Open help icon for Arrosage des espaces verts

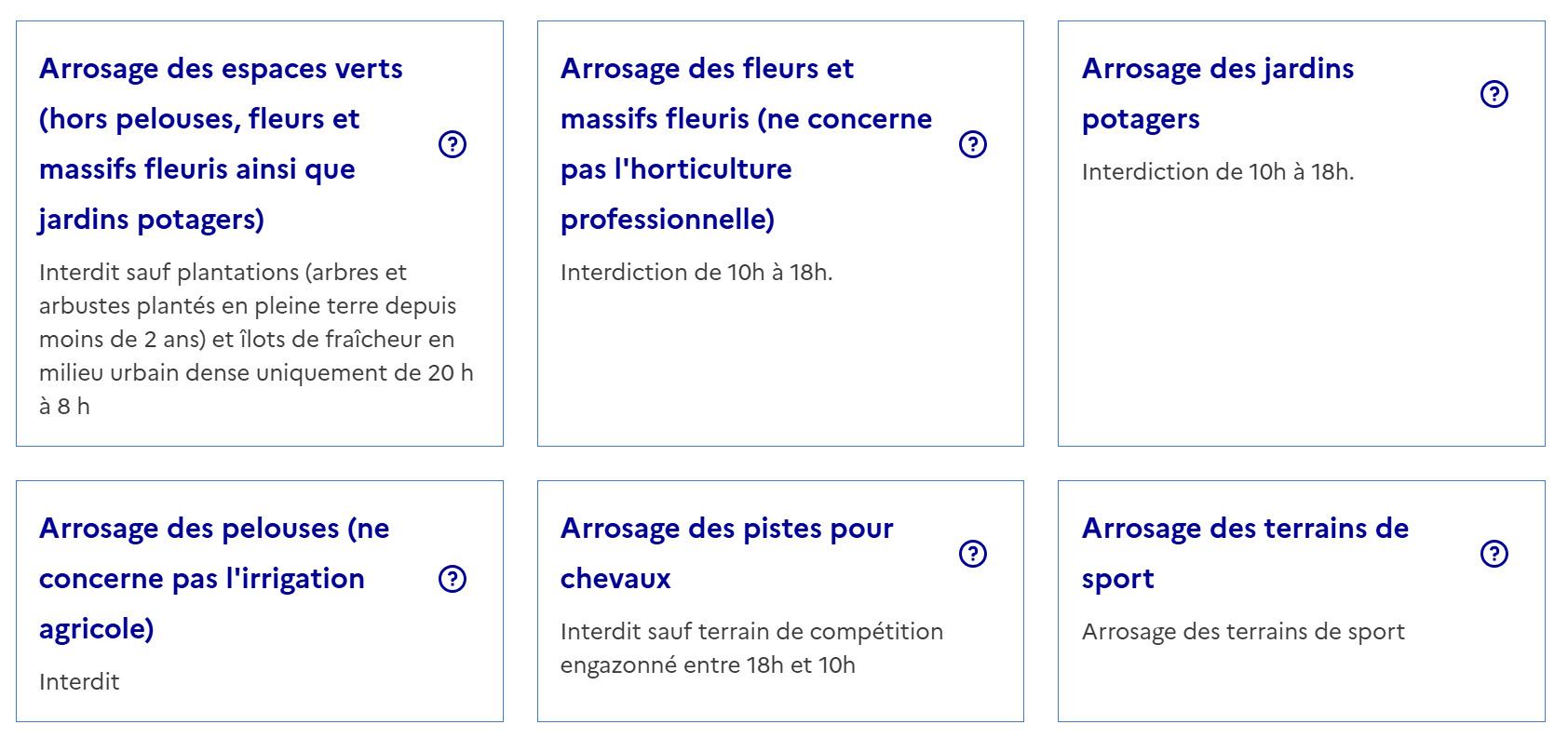(453, 144)
